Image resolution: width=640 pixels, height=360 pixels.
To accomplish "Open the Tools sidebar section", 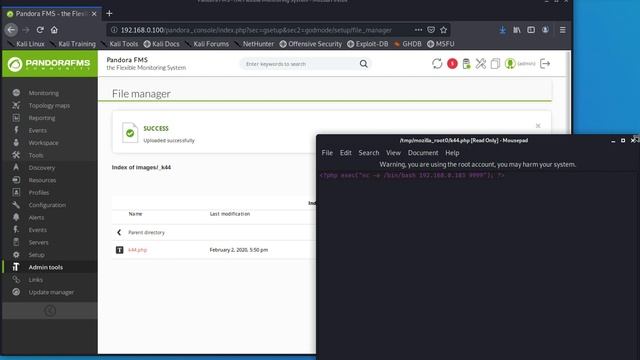I will 36,155.
